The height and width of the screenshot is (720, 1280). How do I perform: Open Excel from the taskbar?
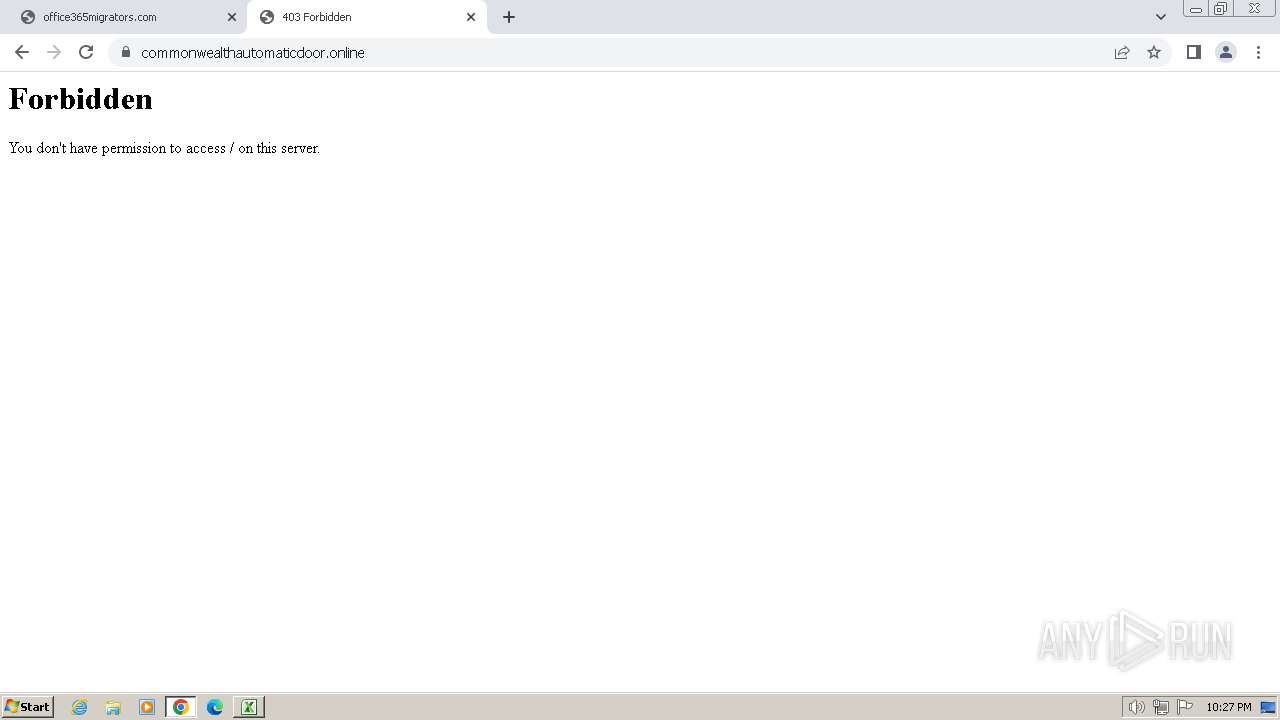tap(249, 707)
